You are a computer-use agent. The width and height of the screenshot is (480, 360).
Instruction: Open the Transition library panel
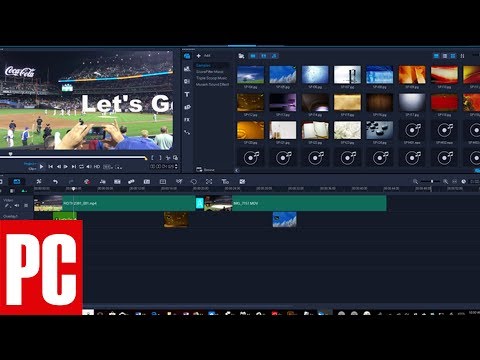187,81
